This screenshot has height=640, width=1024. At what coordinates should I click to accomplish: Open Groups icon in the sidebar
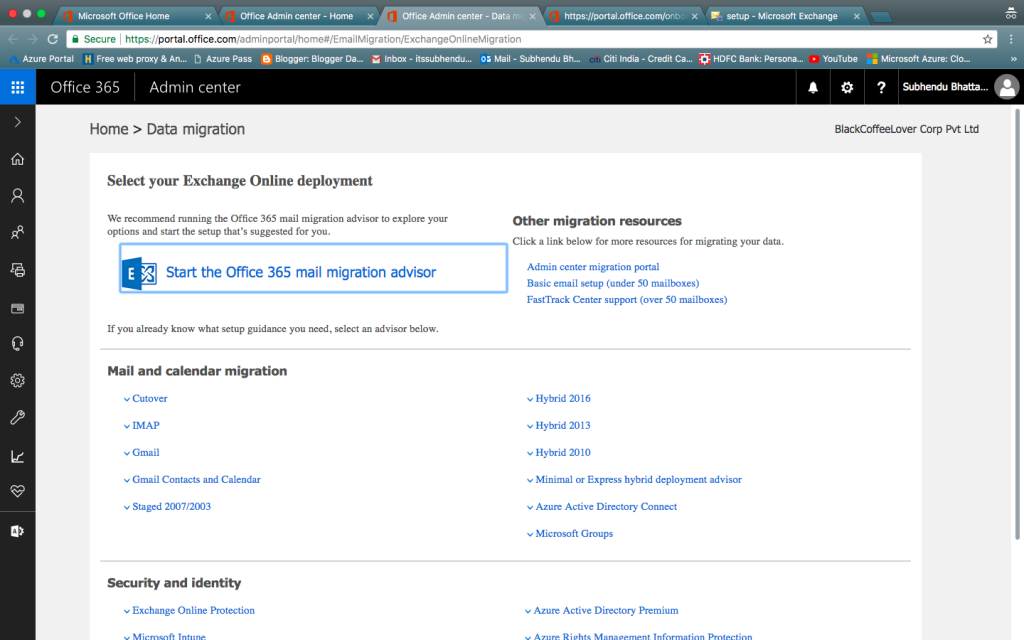(18, 232)
